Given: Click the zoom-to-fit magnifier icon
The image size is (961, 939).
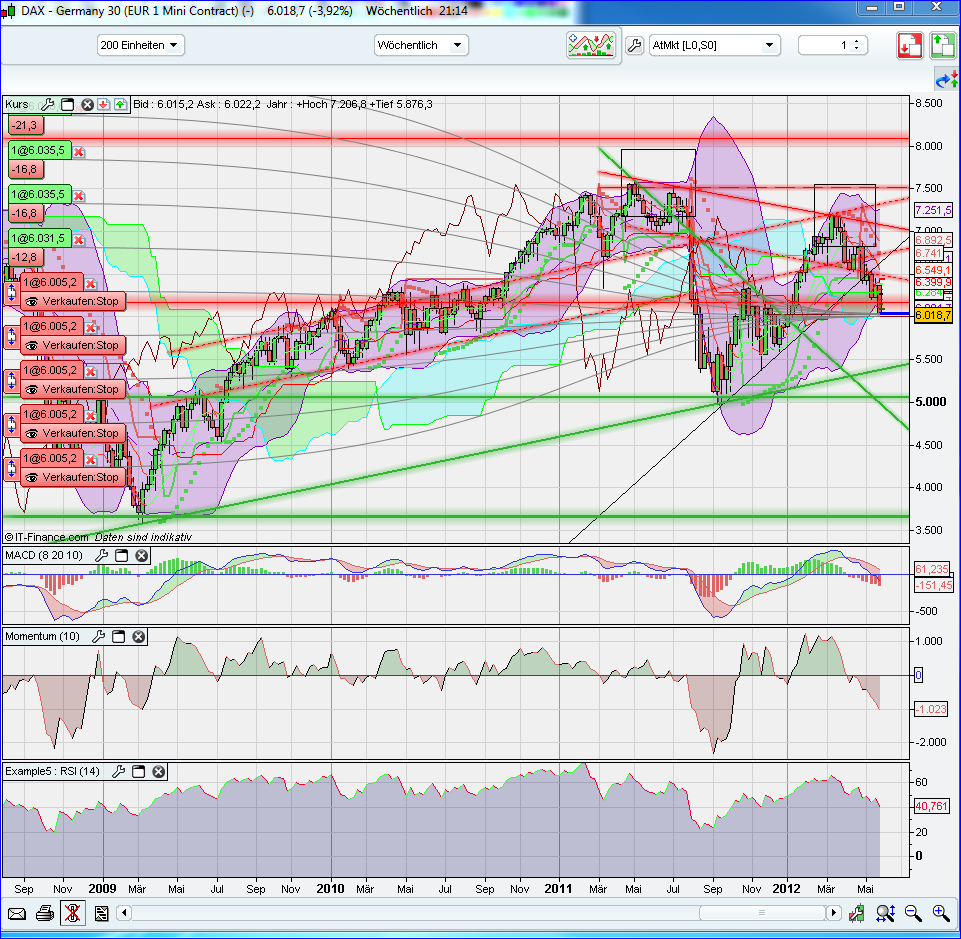Looking at the screenshot, I should coord(885,914).
